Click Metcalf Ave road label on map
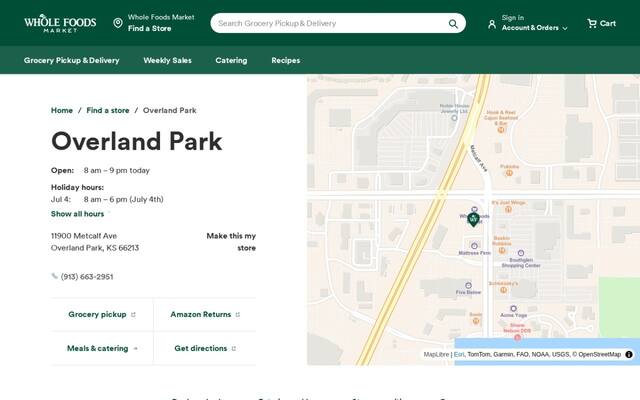 pyautogui.click(x=478, y=158)
